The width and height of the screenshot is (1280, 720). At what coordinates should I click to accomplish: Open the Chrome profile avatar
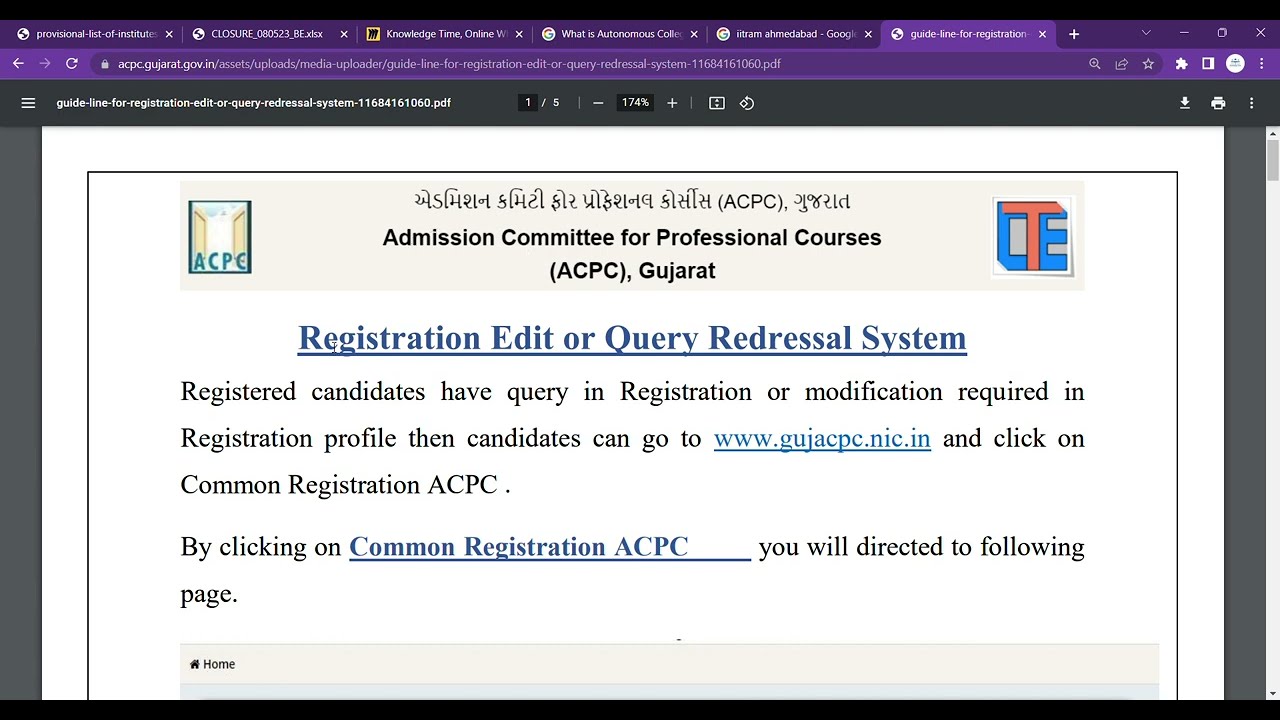(x=1236, y=63)
